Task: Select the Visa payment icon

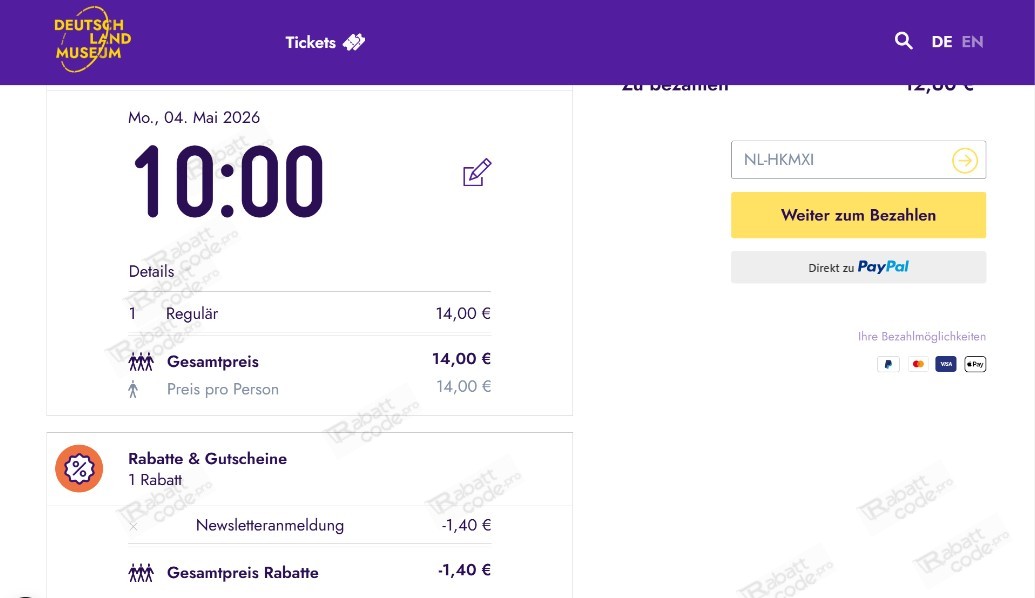Action: [946, 364]
